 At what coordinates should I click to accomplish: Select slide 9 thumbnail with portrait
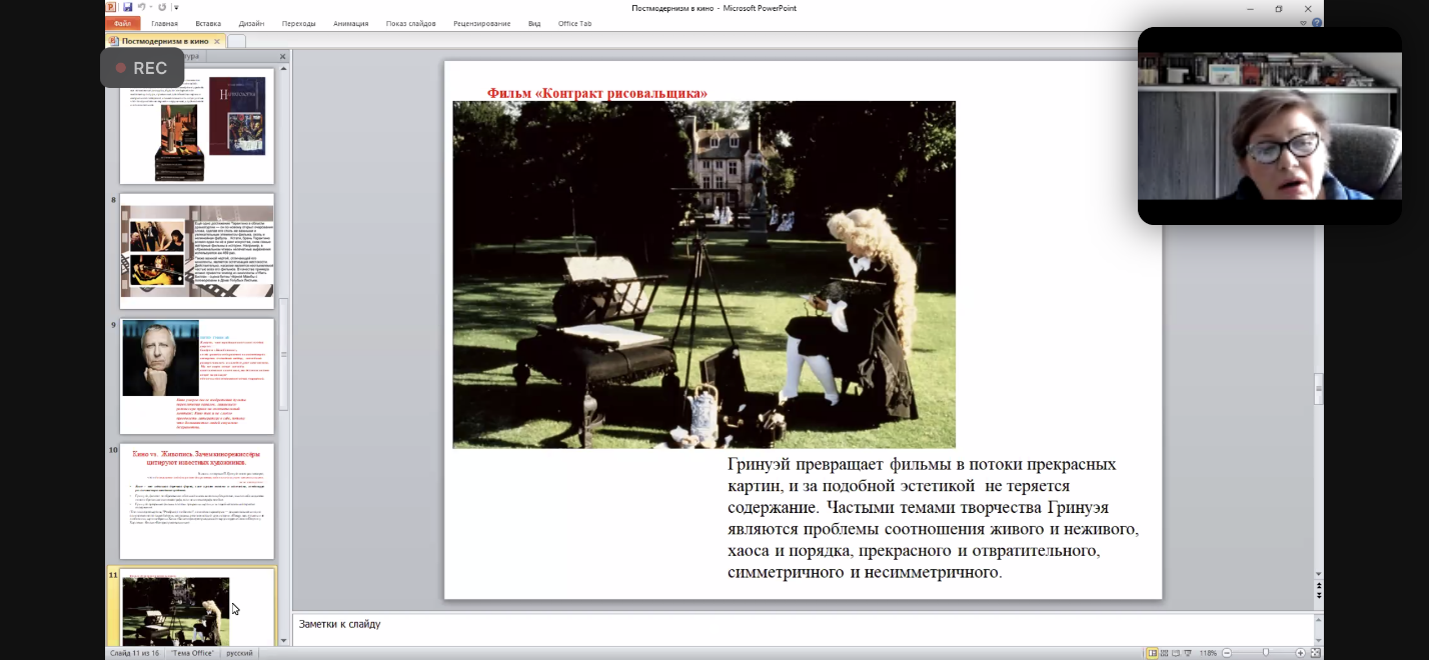point(196,376)
